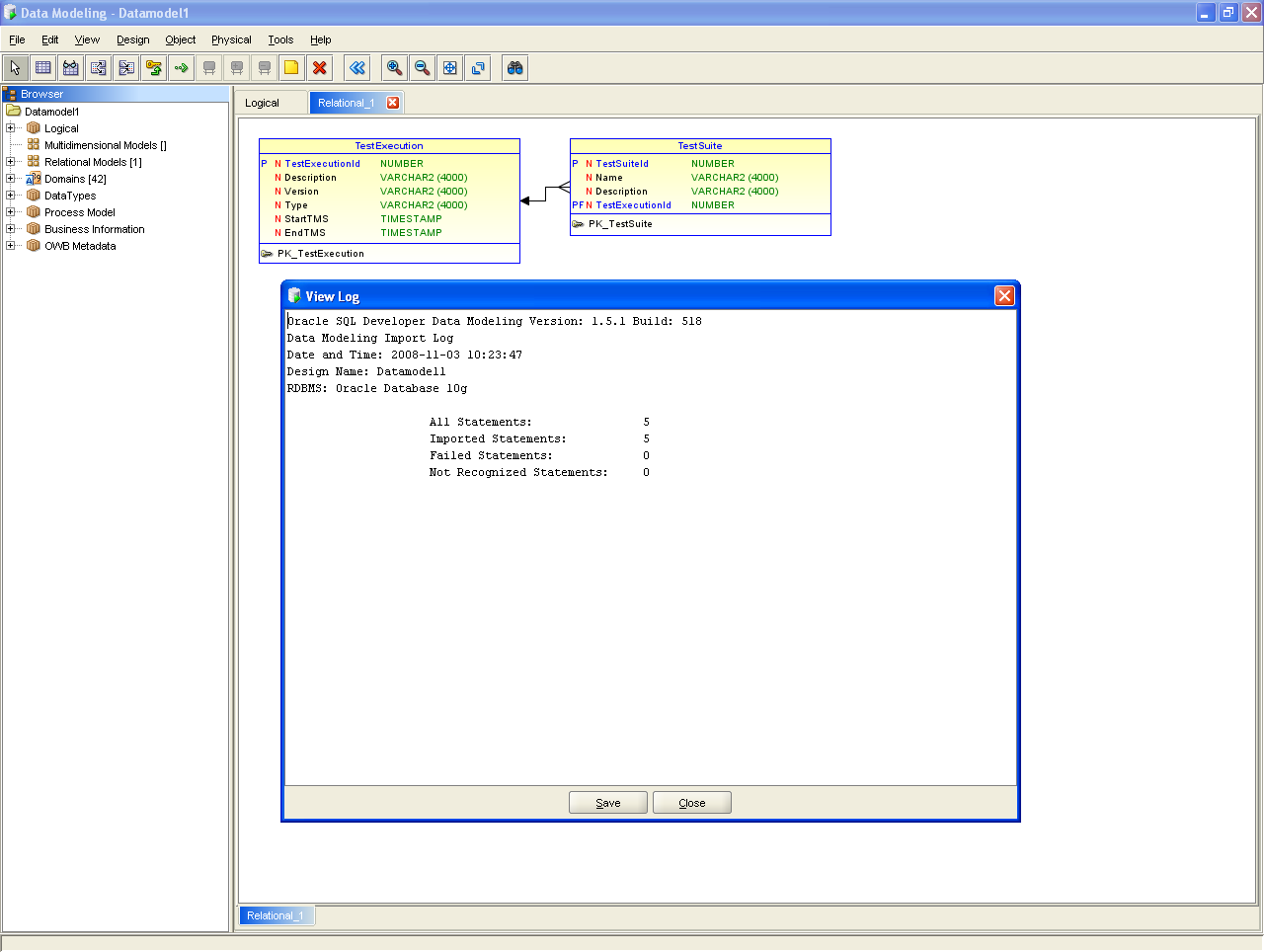Click the Zoom Out magnifier icon
The image size is (1264, 952).
click(422, 67)
